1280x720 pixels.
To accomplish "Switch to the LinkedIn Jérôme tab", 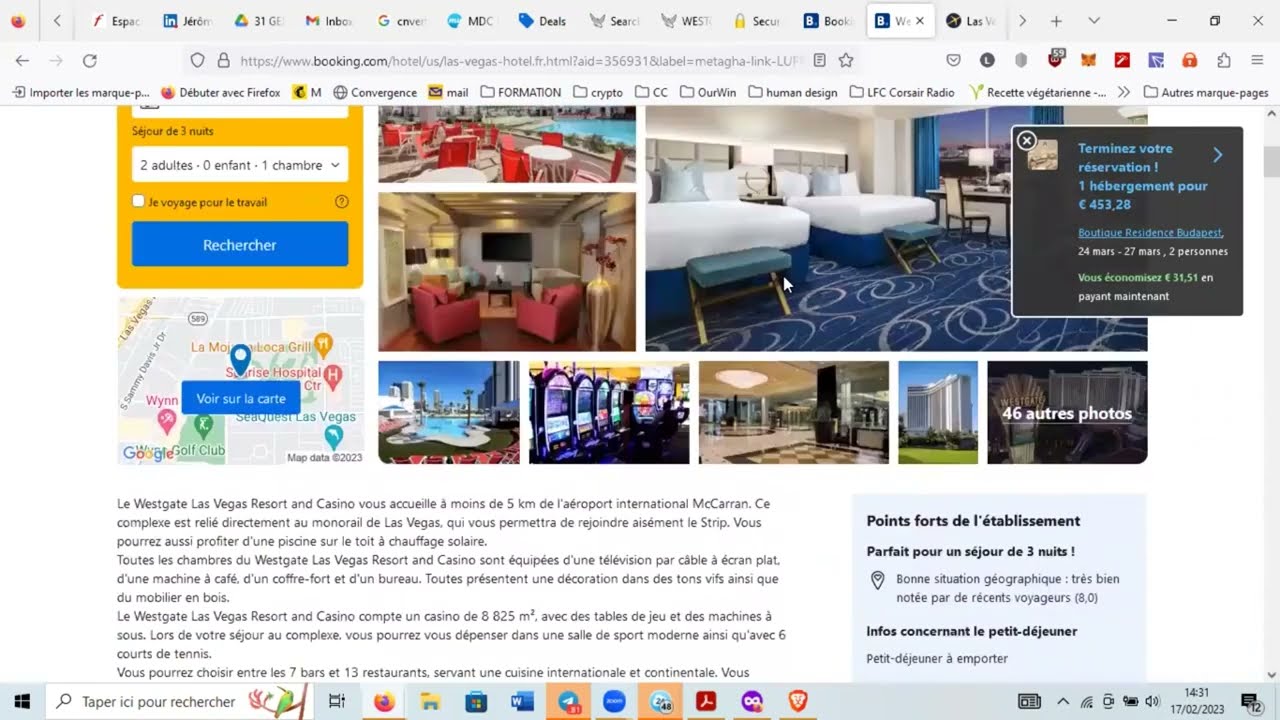I will pyautogui.click(x=187, y=21).
